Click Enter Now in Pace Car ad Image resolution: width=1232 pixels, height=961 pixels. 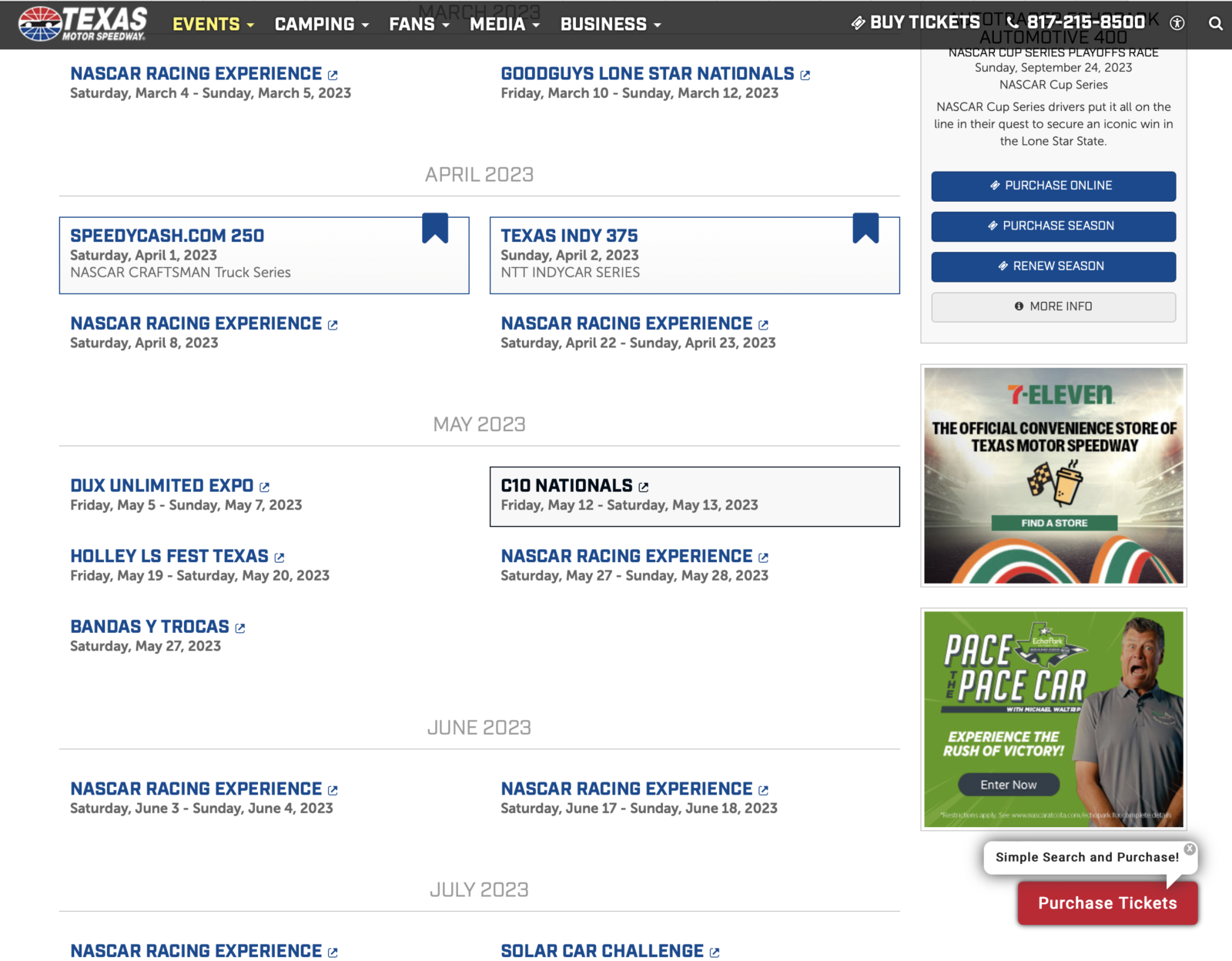(1009, 785)
